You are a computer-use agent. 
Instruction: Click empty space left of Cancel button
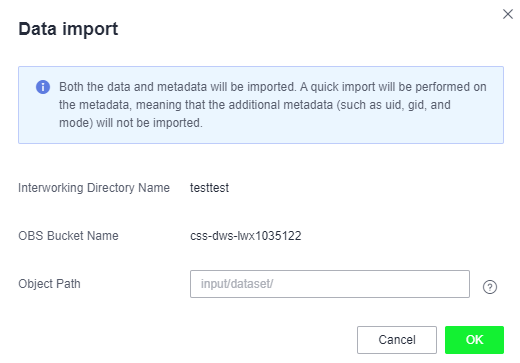[187, 340]
